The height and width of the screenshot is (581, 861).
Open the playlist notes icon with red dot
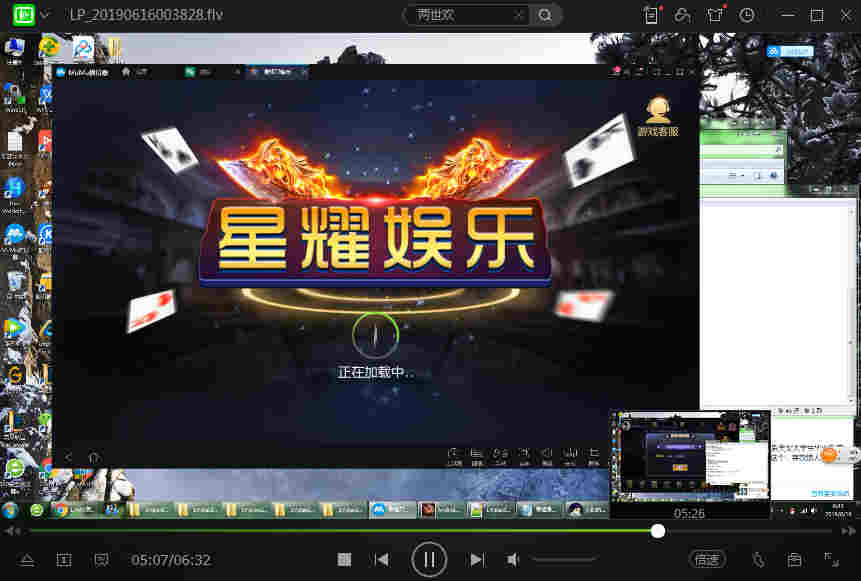coord(651,15)
